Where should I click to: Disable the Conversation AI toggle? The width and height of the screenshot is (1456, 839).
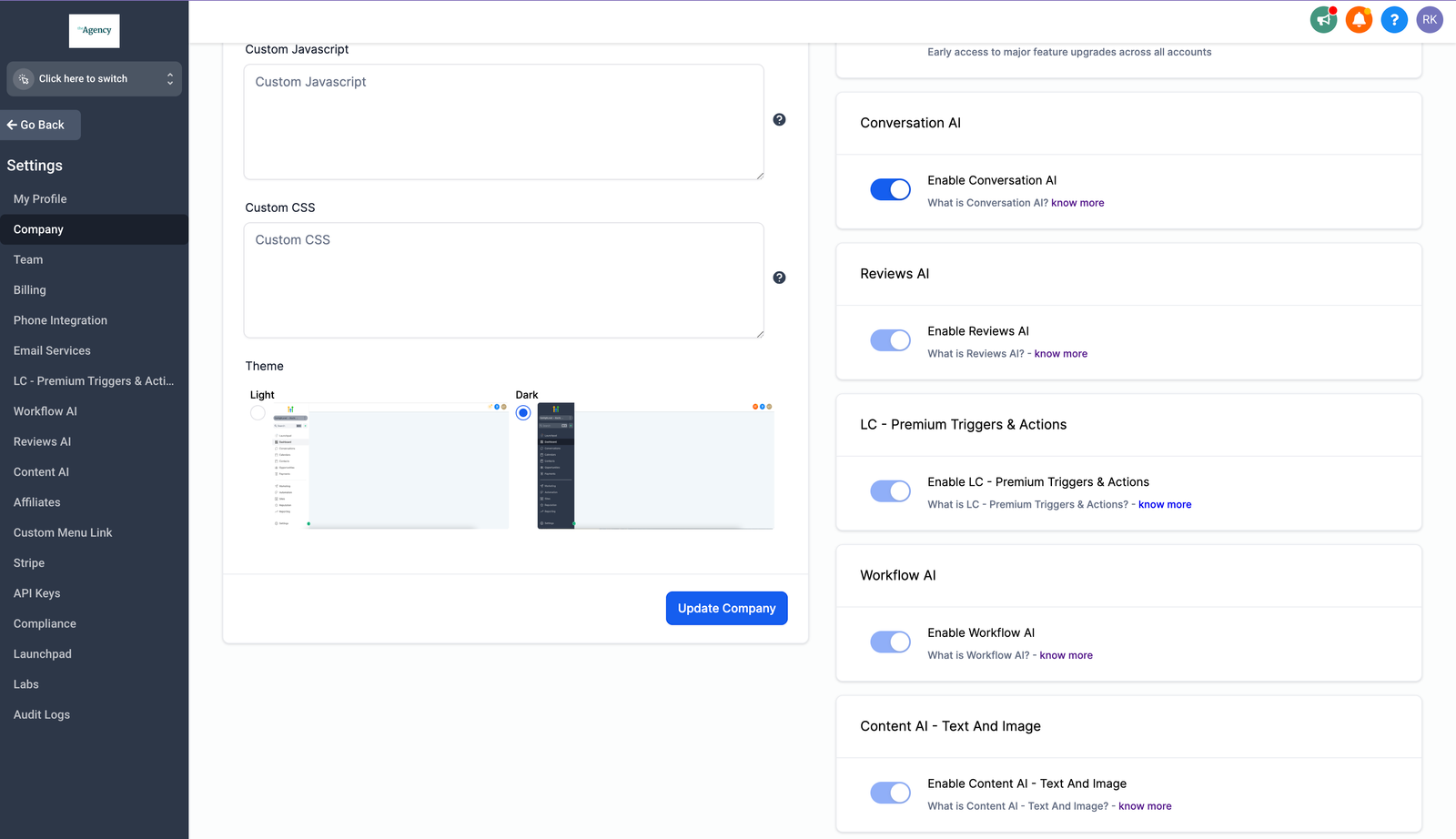pos(890,189)
